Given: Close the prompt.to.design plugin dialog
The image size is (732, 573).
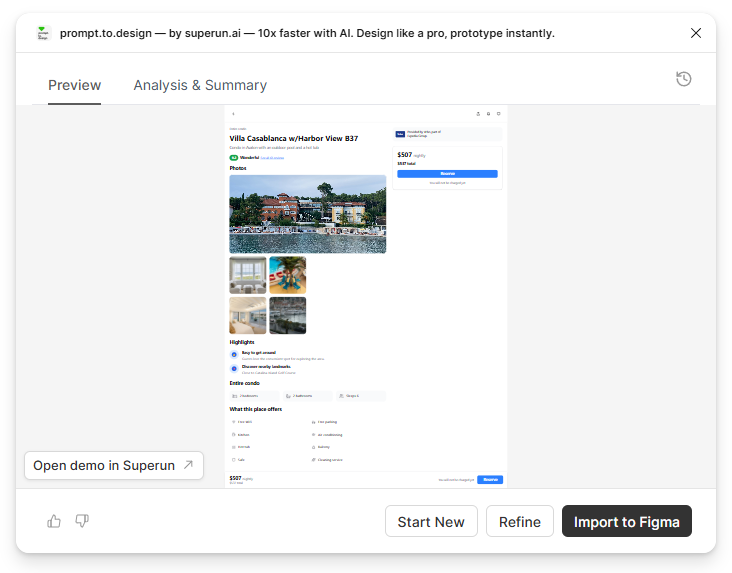Looking at the screenshot, I should point(696,33).
